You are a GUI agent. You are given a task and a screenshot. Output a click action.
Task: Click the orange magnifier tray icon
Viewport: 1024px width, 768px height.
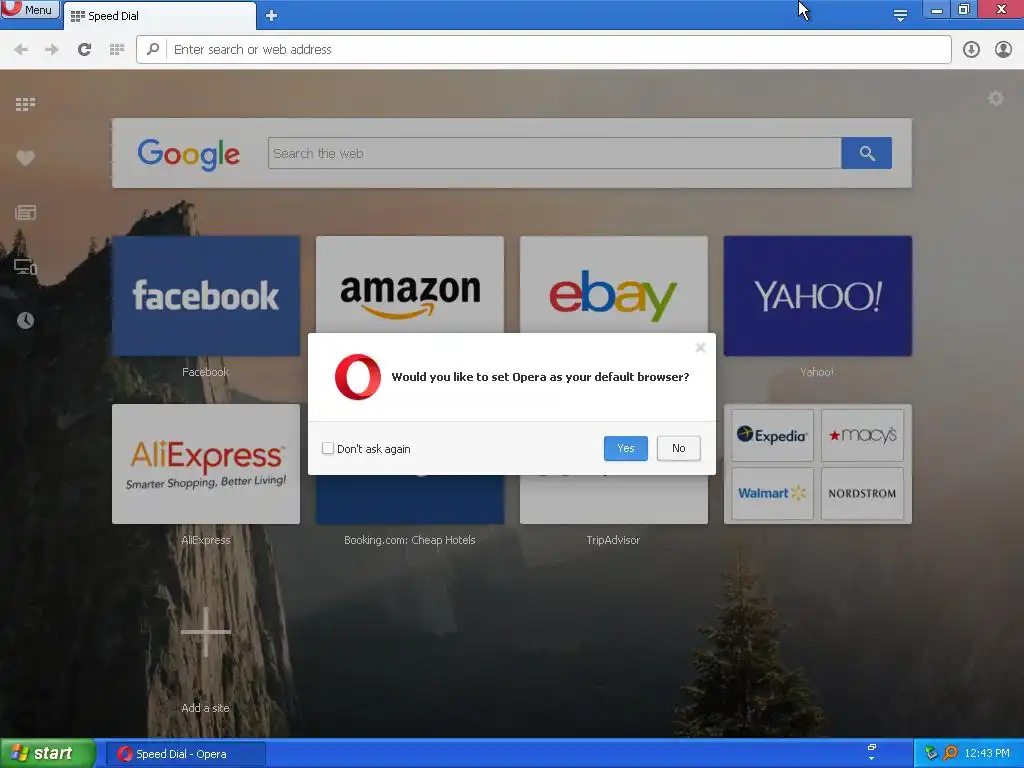click(x=950, y=753)
